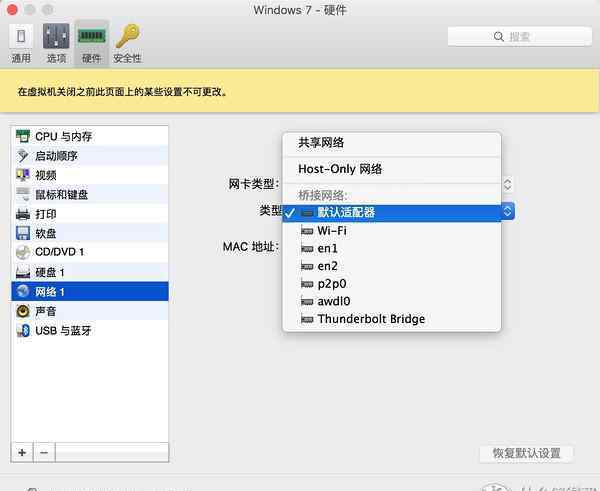The width and height of the screenshot is (600, 491).
Task: Click checkmark beside 默认适配器
Action: click(290, 212)
